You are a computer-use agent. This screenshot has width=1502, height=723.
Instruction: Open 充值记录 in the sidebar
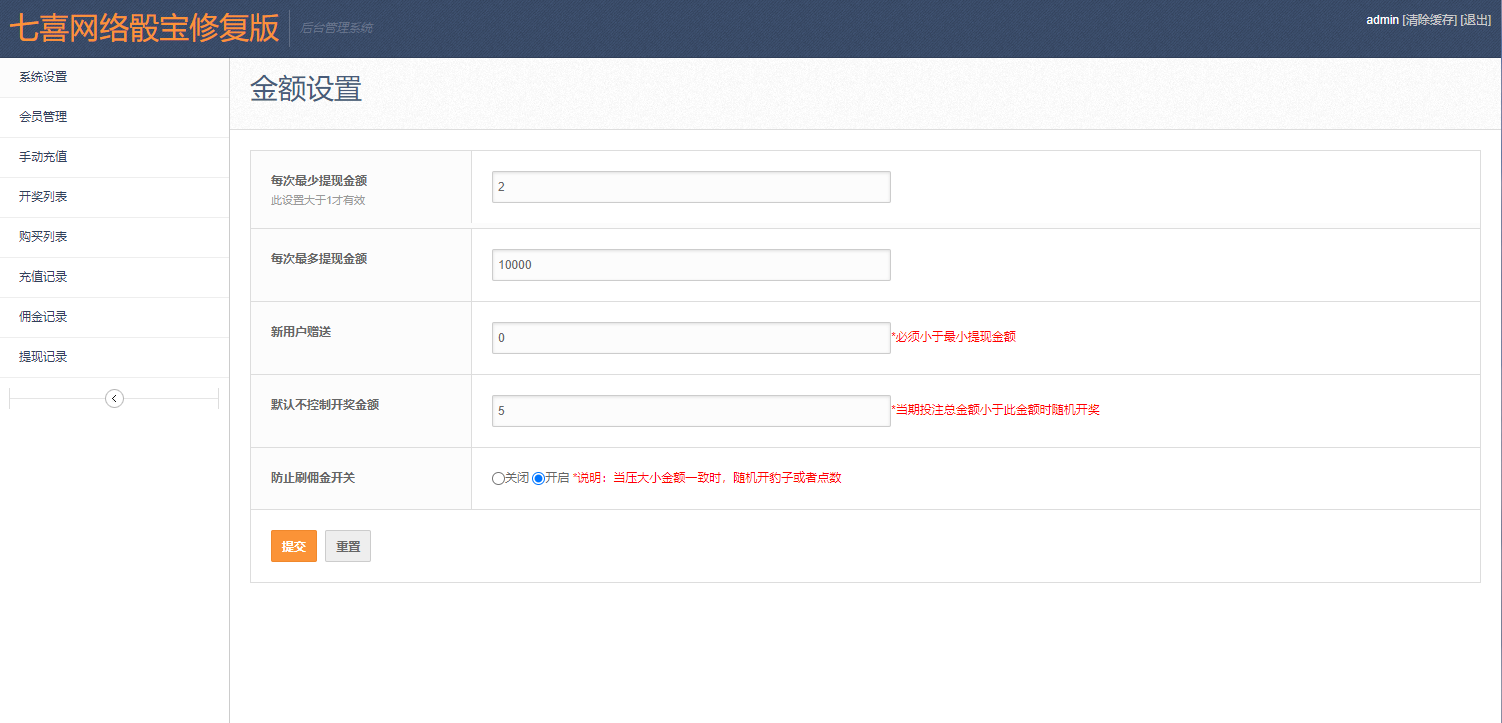[x=43, y=277]
